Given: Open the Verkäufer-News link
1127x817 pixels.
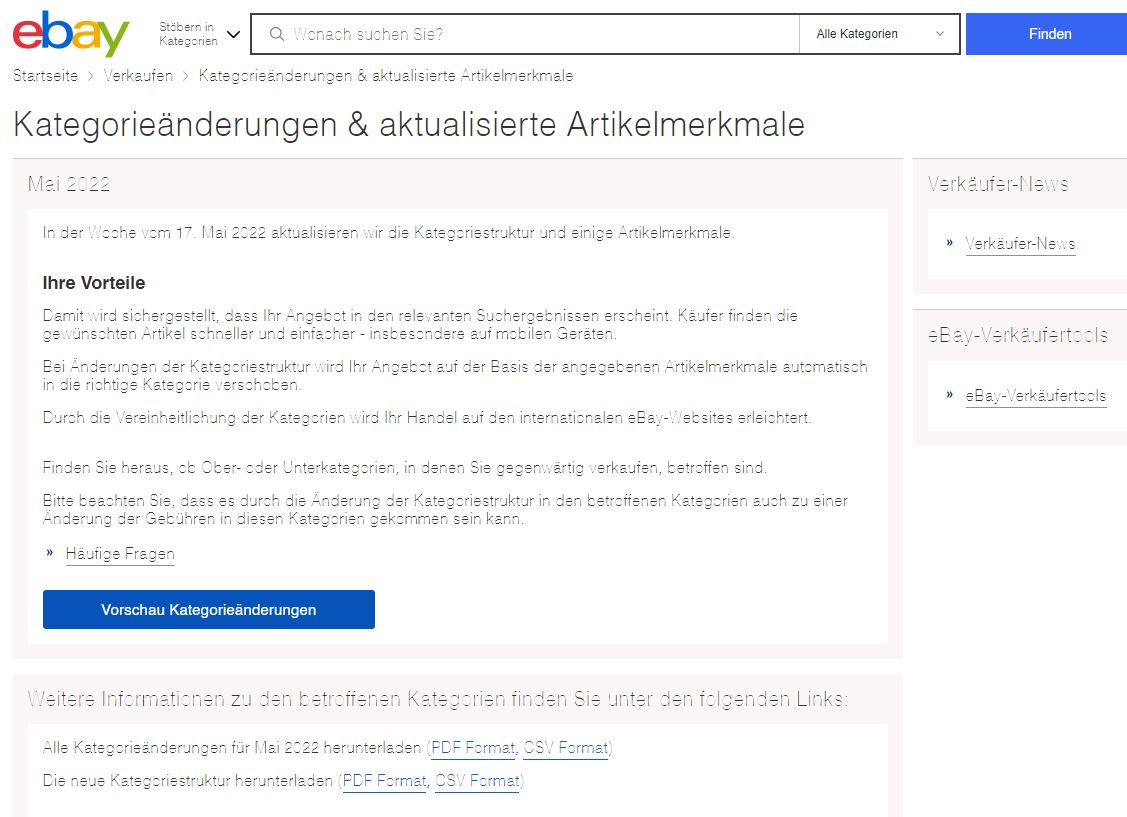Looking at the screenshot, I should 1020,244.
